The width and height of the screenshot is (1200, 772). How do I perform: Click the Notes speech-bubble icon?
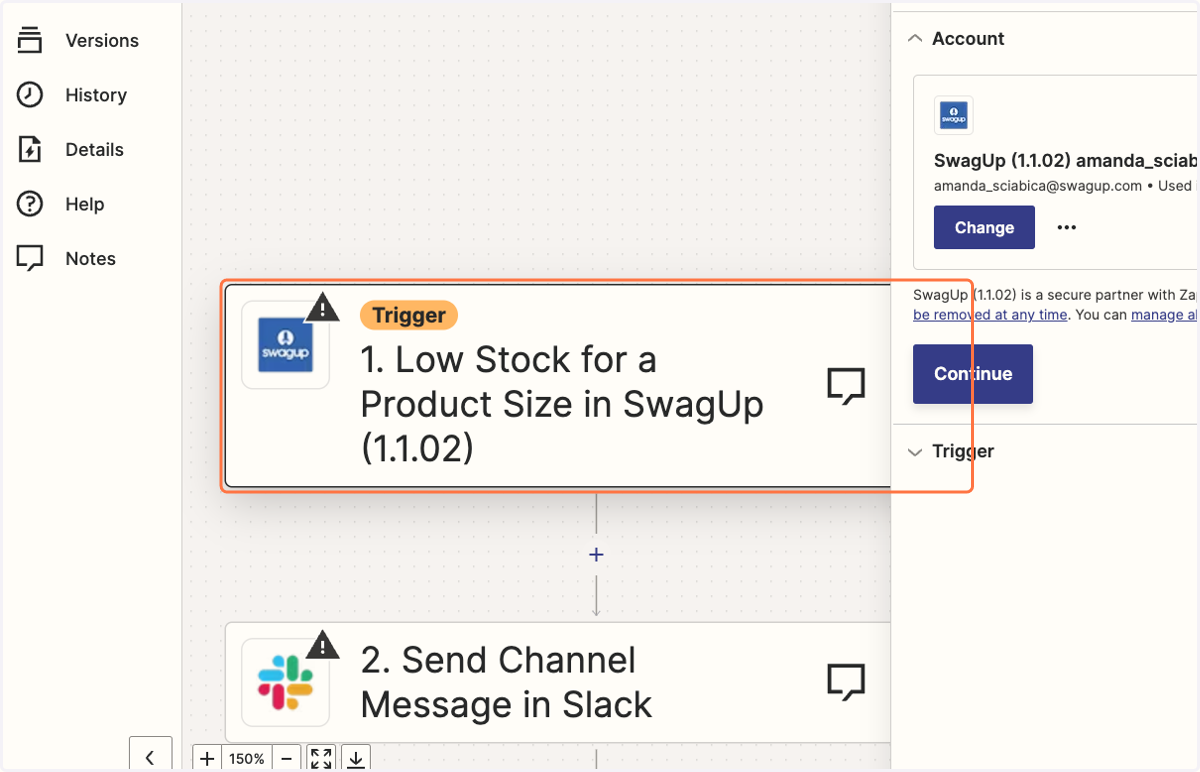point(30,258)
